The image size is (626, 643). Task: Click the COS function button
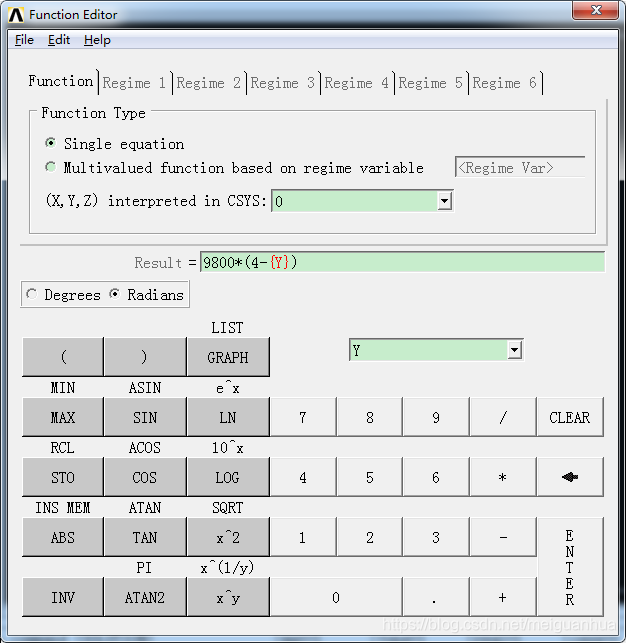[x=145, y=477]
